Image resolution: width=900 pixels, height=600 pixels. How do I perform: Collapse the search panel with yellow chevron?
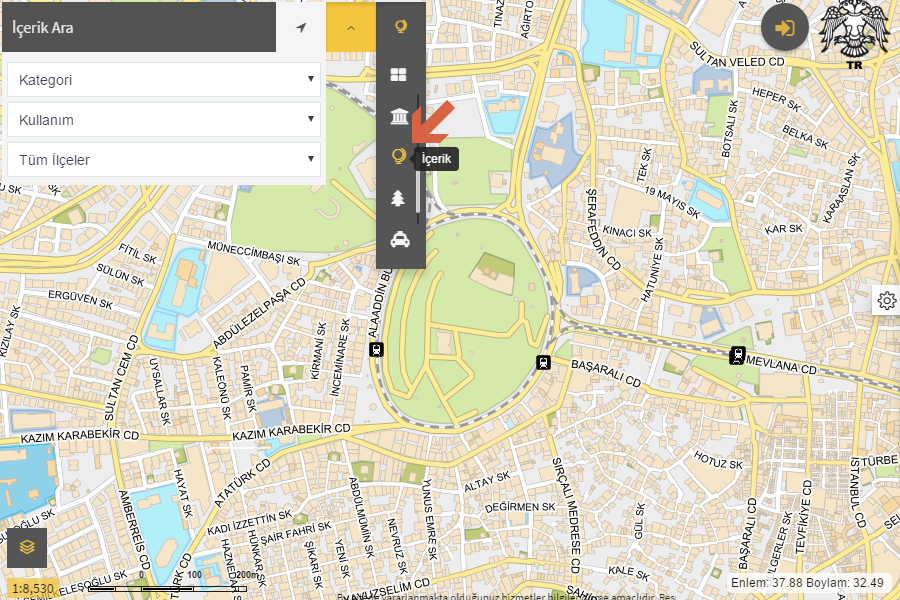click(x=351, y=28)
